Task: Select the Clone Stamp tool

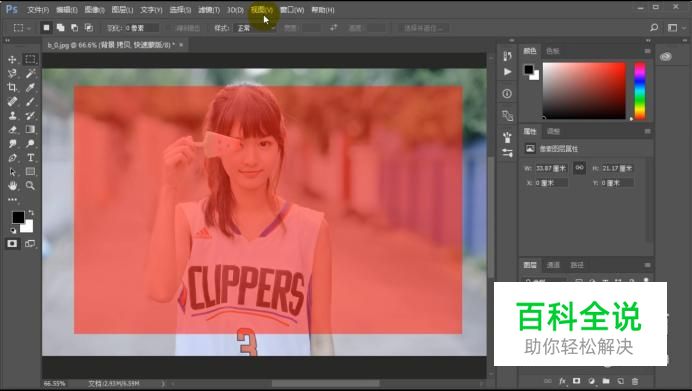Action: [x=12, y=116]
